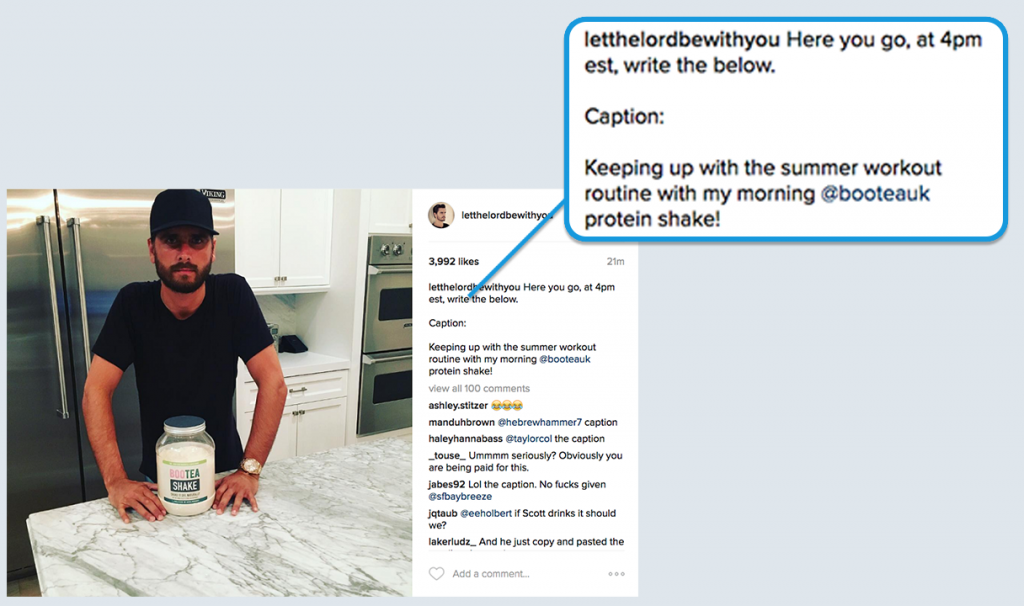Click the @sfbaybreeze mention

[x=460, y=496]
